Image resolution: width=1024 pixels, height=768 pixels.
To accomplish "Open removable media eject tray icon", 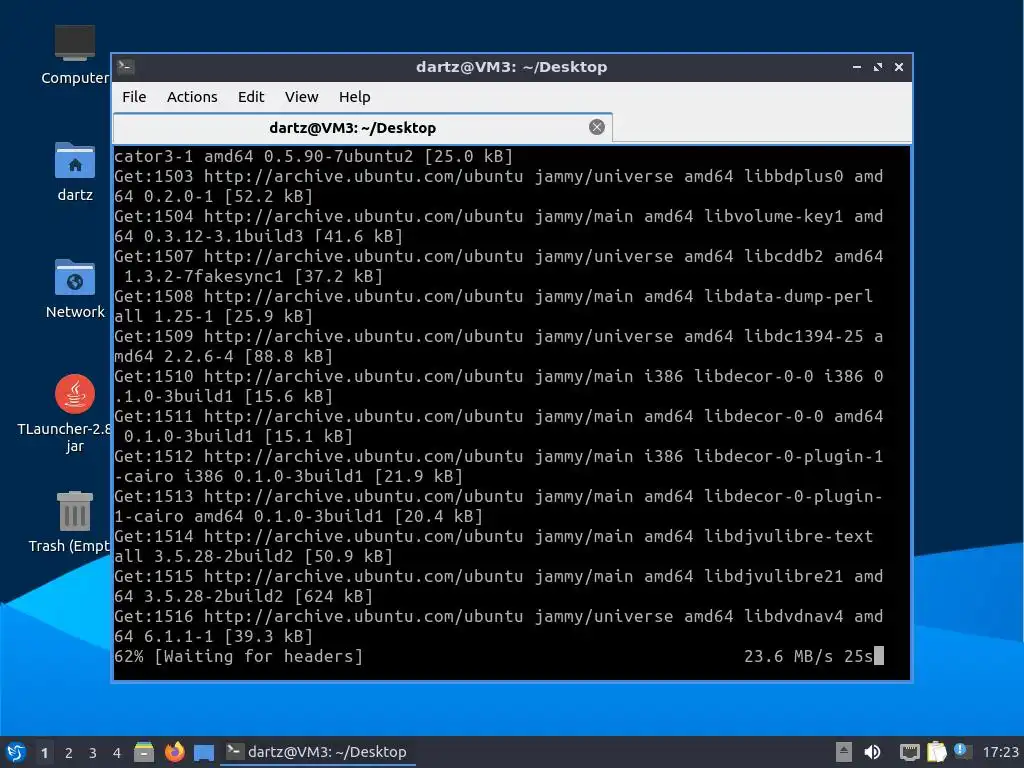I will 843,752.
